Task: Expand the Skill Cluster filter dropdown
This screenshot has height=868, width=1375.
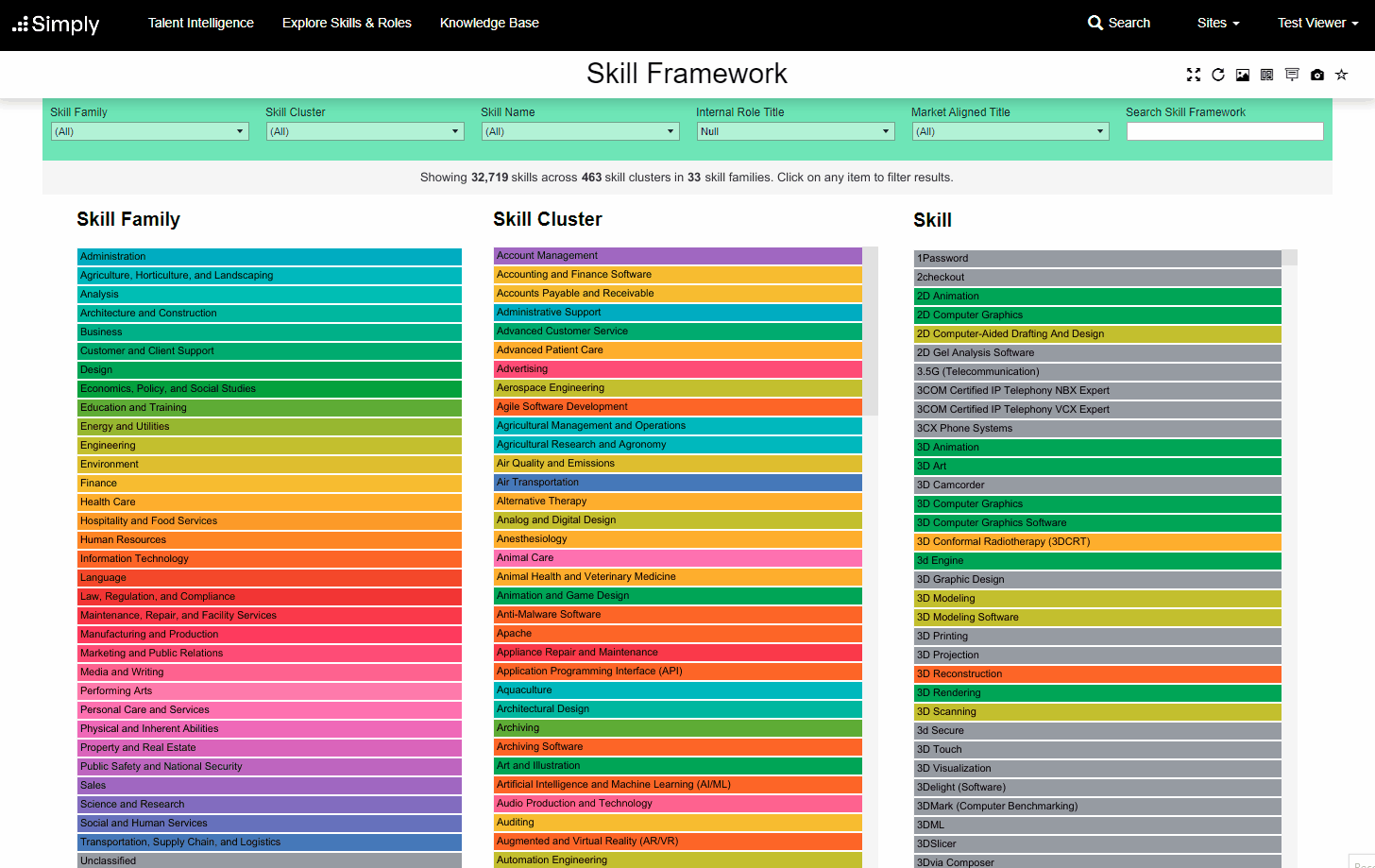Action: pyautogui.click(x=365, y=131)
